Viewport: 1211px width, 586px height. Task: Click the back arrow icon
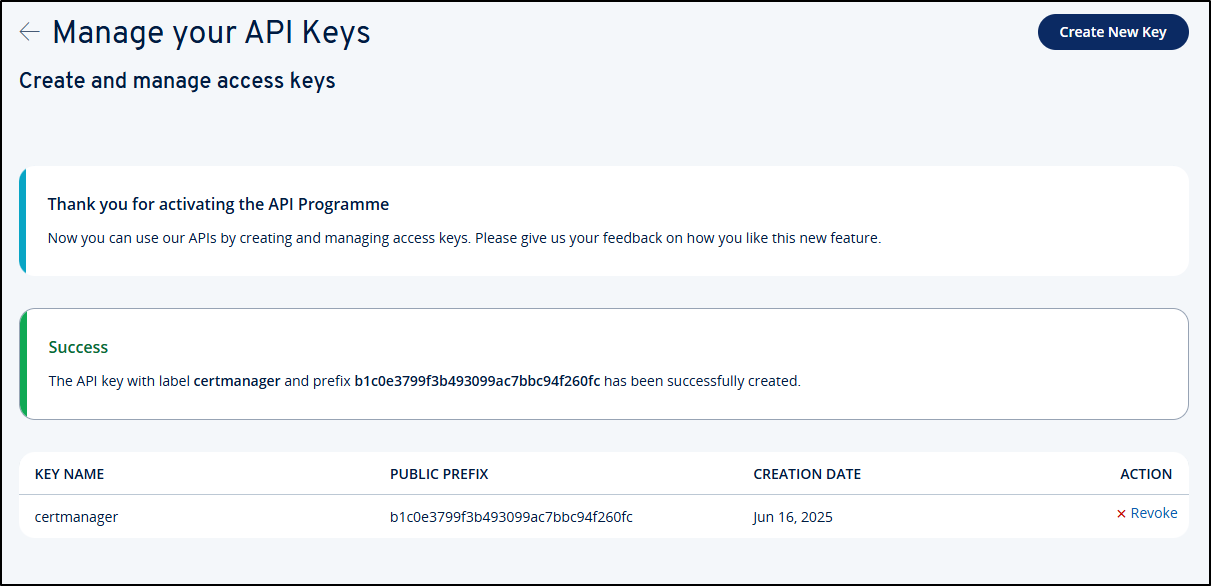[30, 32]
